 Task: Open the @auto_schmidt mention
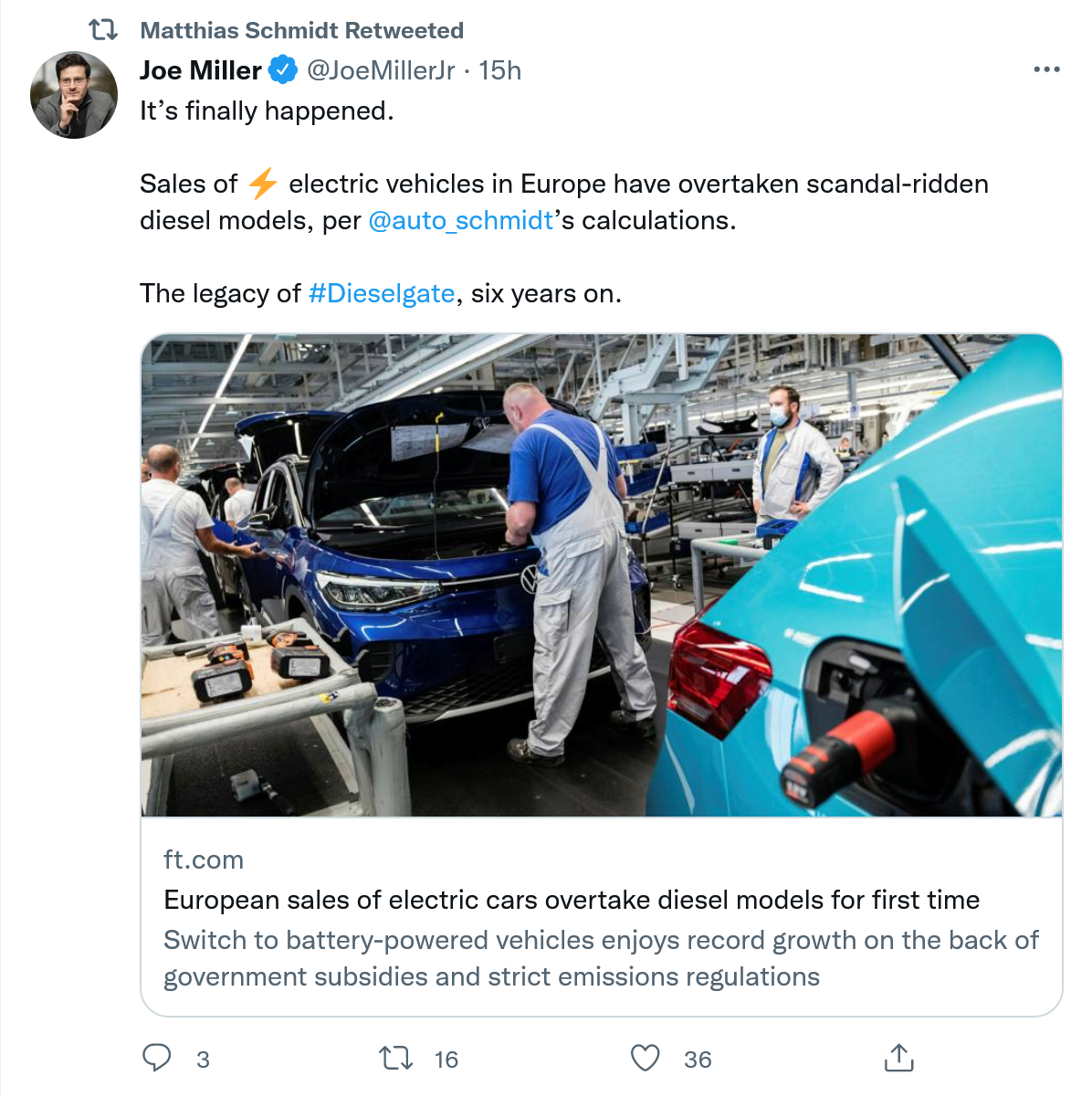461,220
